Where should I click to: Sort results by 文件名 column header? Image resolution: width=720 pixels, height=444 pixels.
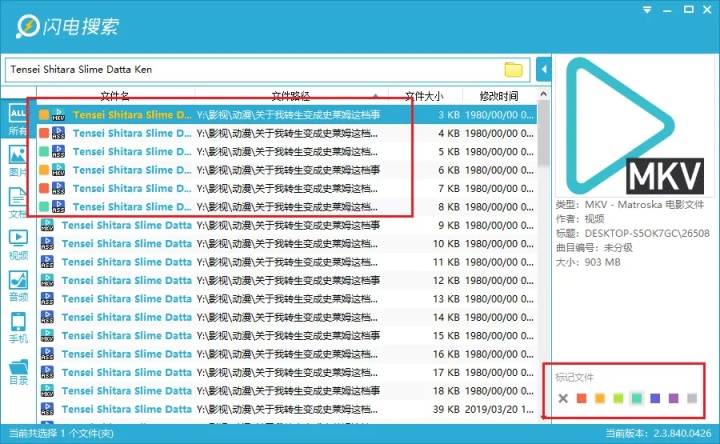point(115,96)
